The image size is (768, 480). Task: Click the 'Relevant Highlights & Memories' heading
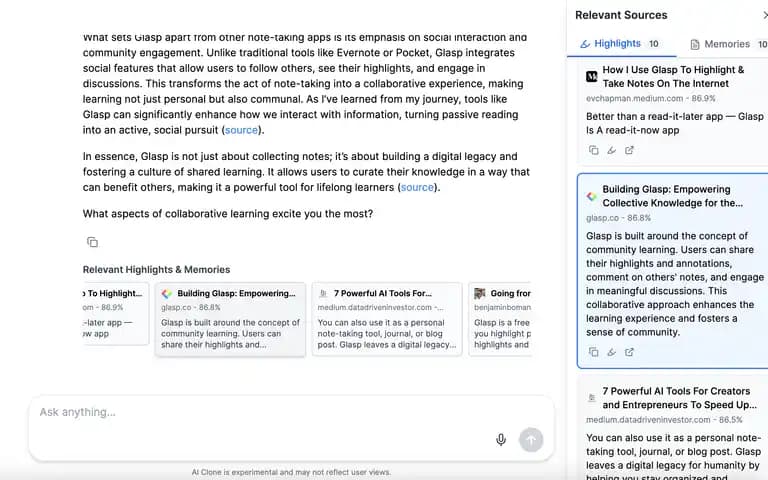[x=156, y=270]
